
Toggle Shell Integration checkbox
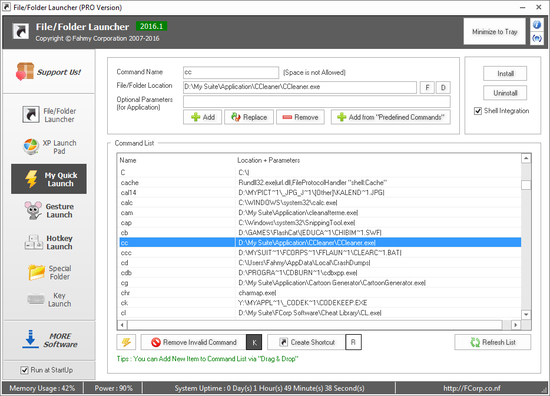tap(478, 111)
